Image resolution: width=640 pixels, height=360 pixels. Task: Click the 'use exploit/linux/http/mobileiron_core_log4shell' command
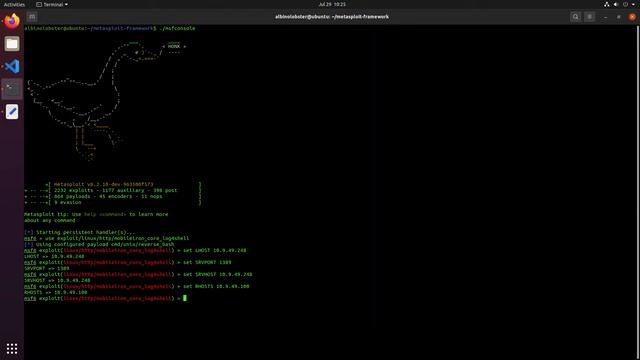tap(117, 238)
